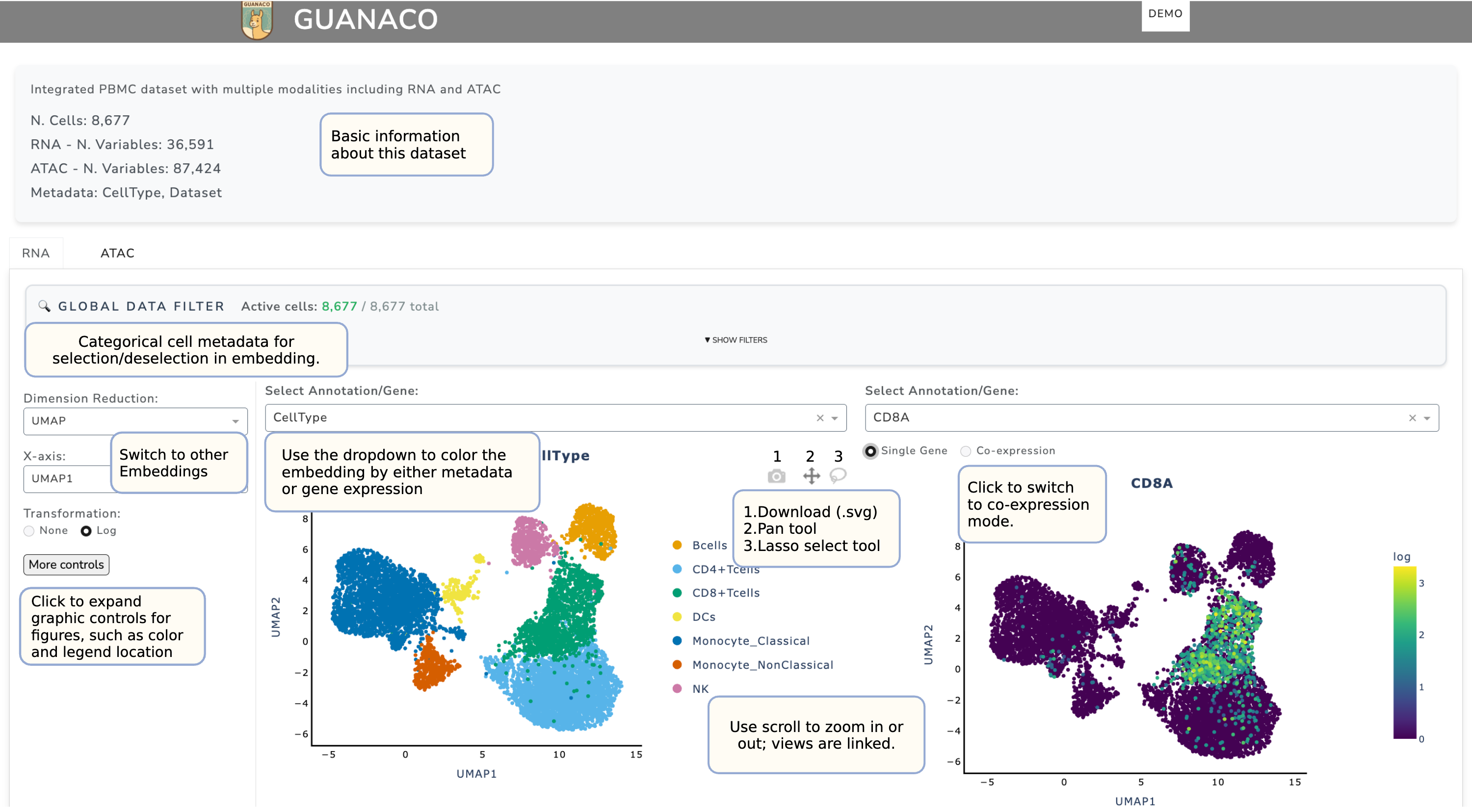1472x812 pixels.
Task: Clear the CD8A gene selection
Action: click(x=1412, y=419)
